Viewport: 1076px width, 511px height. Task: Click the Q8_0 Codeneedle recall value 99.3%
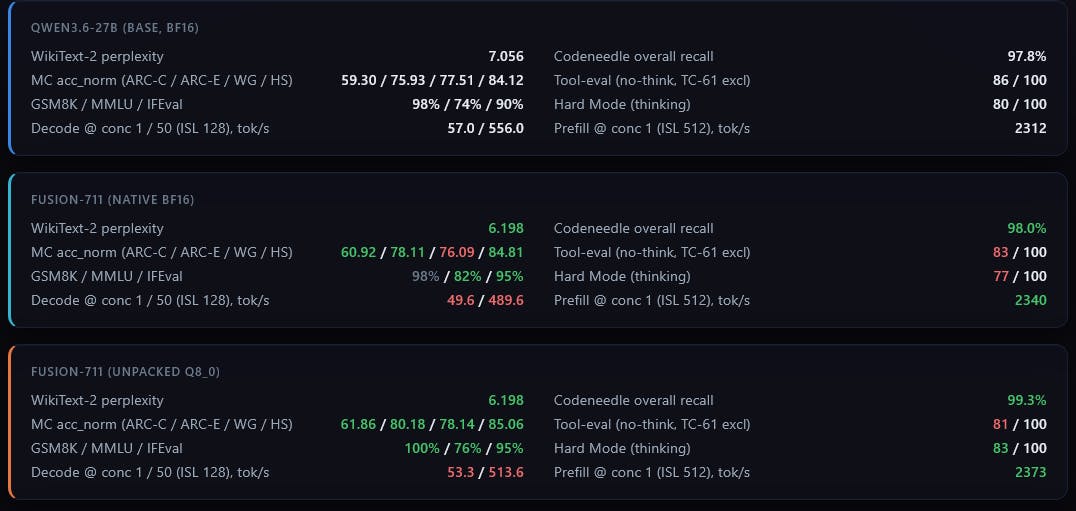click(x=1027, y=401)
